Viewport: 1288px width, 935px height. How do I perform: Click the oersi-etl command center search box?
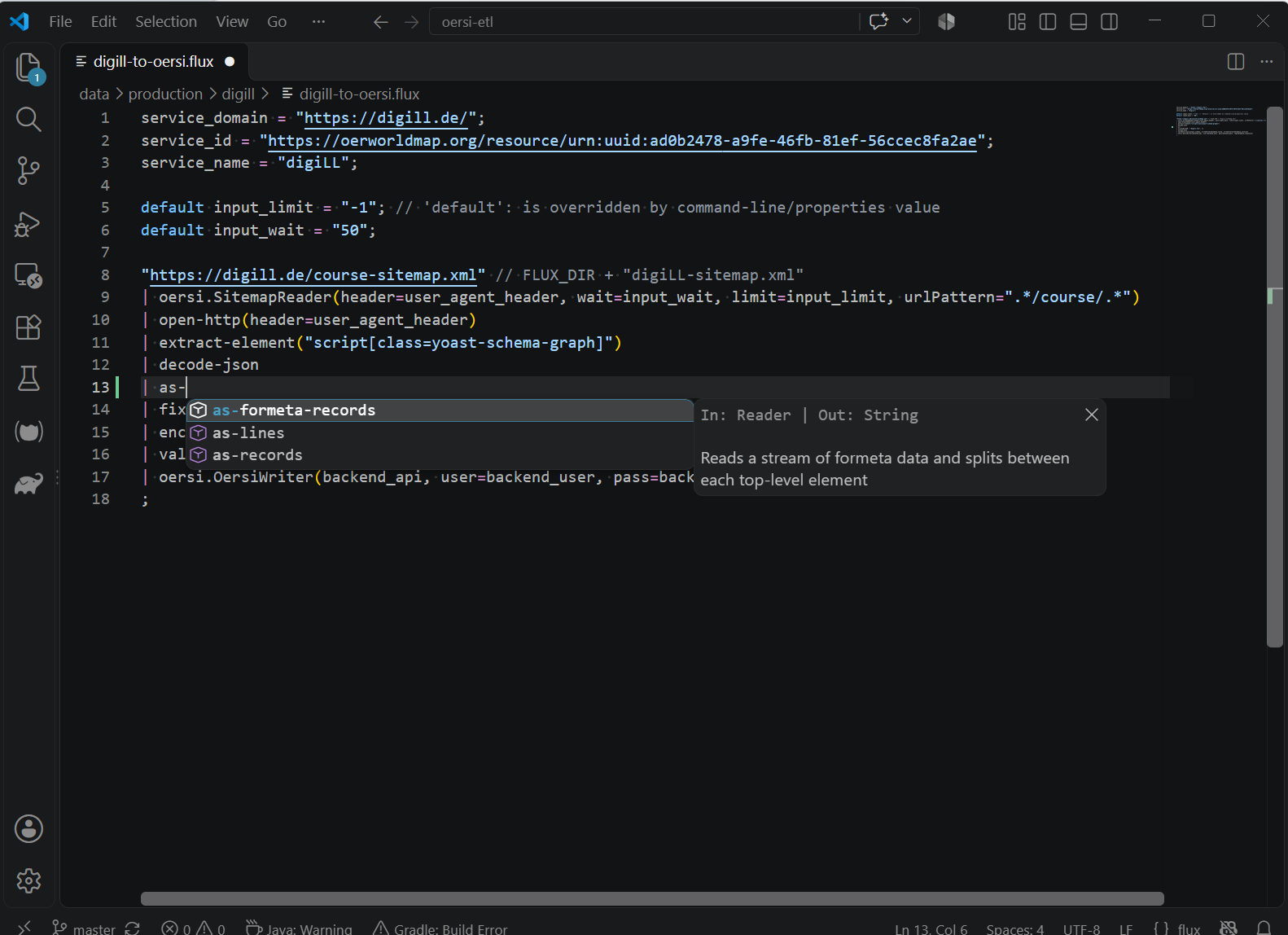coord(645,22)
